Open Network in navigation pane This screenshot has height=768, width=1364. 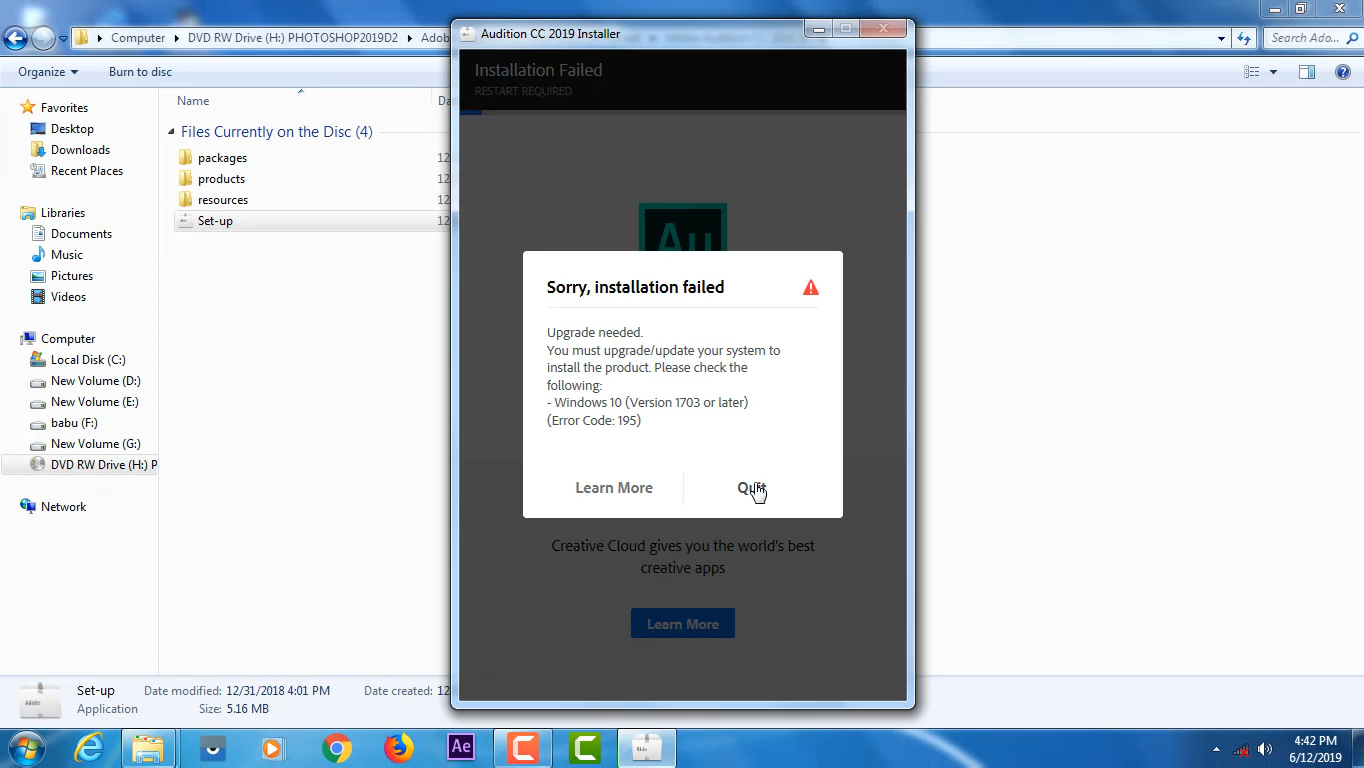pos(63,507)
